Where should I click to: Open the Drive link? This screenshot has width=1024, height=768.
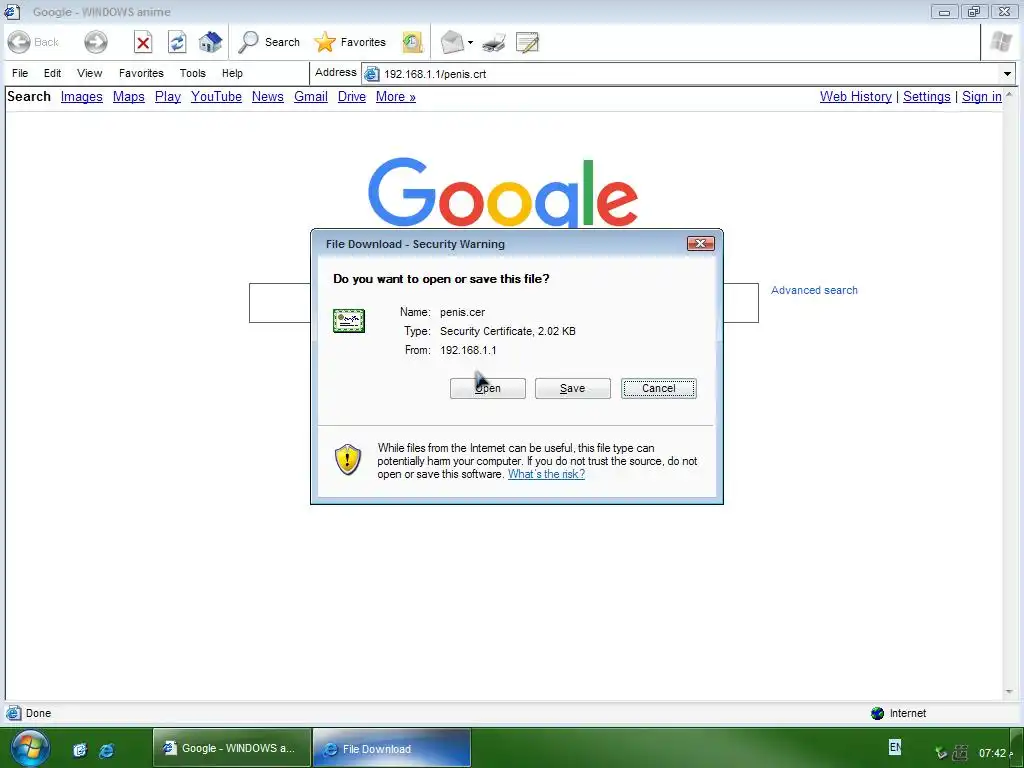[352, 97]
